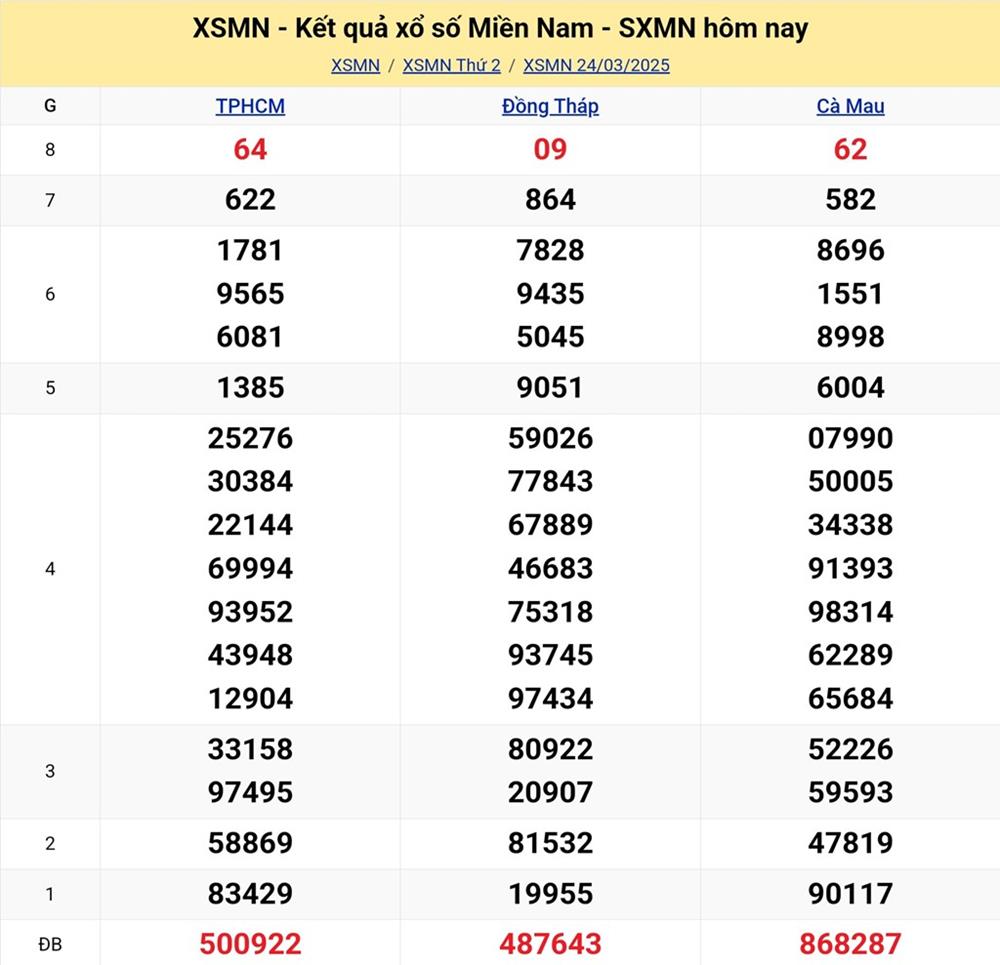
Task: Click TPHCM special prize number 500922
Action: tap(250, 942)
